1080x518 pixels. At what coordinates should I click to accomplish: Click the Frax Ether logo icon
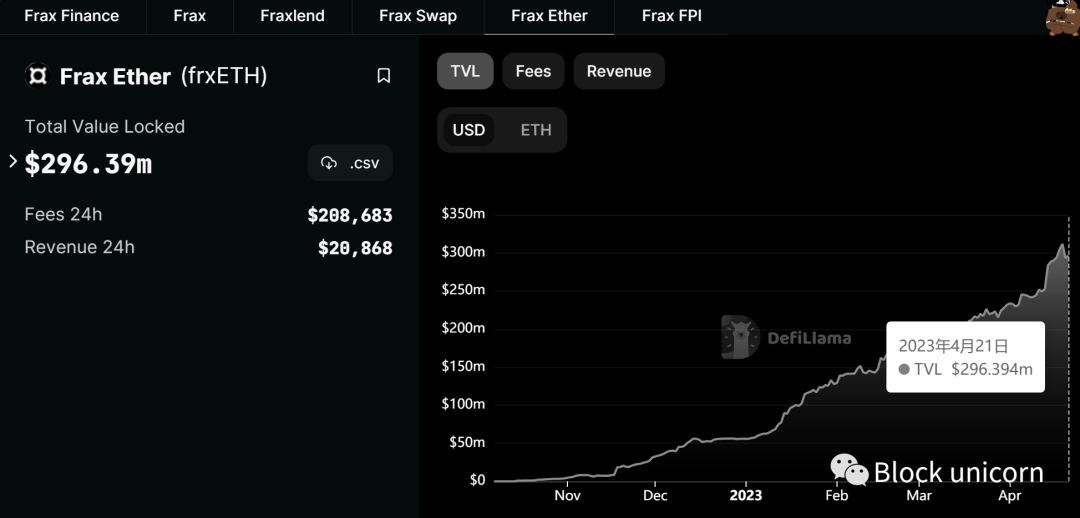[x=37, y=75]
